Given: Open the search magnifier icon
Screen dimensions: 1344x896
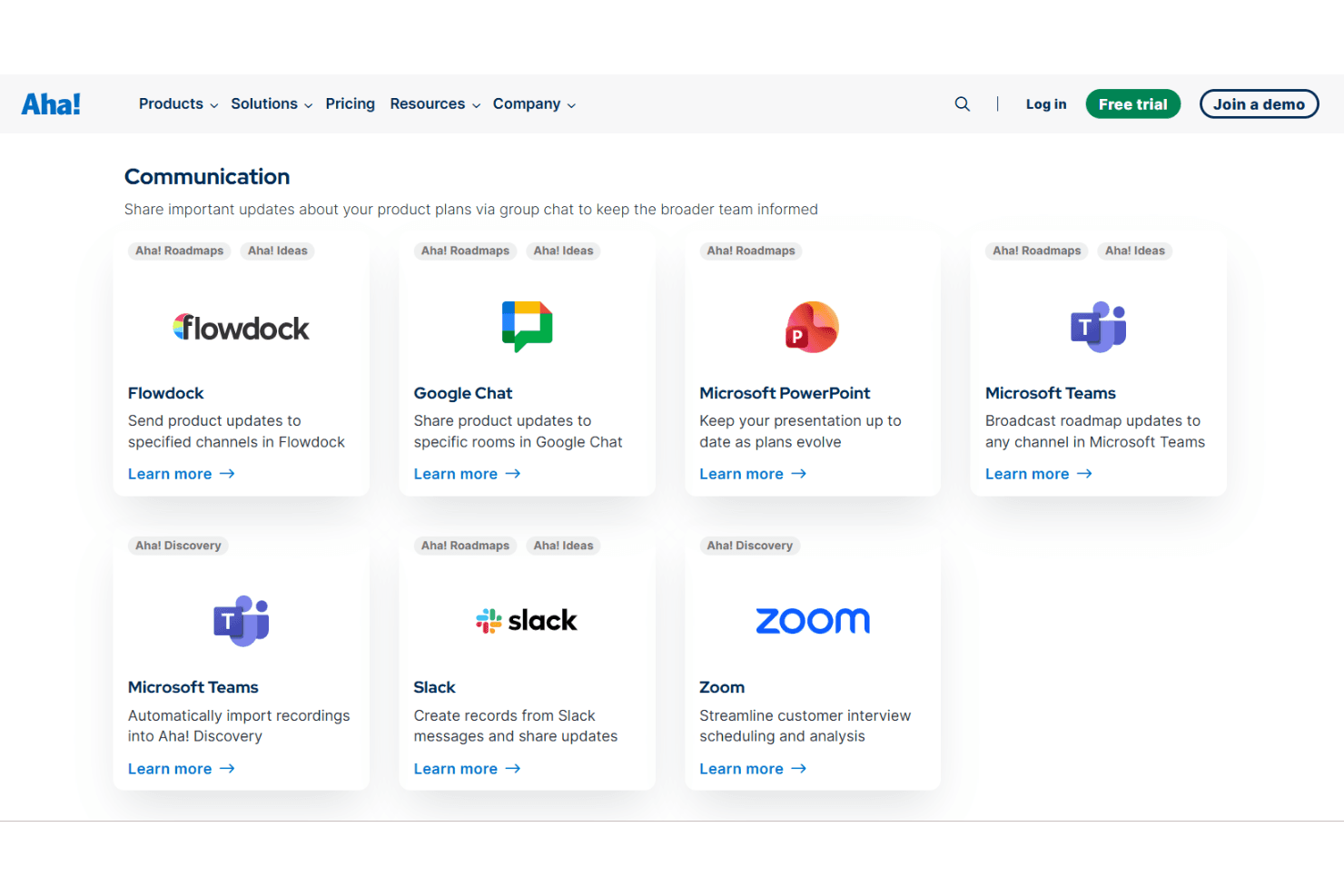Looking at the screenshot, I should [x=963, y=104].
